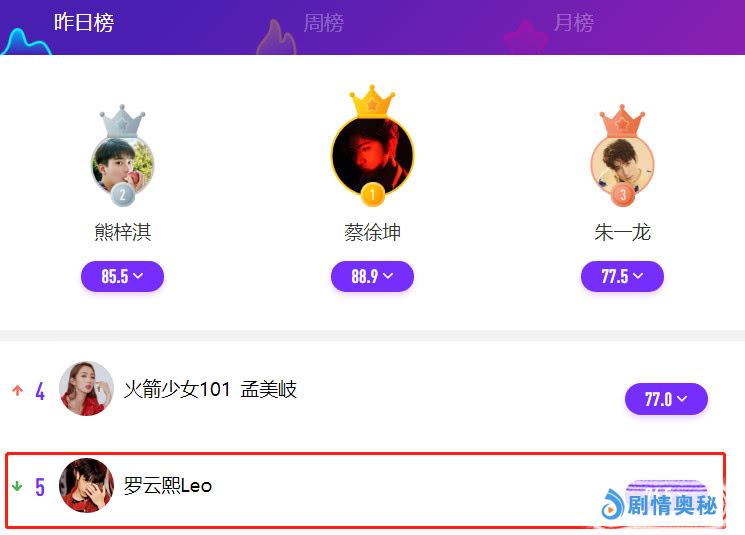The image size is (745, 535).
Task: Open 罗云熙Leo name link
Action: click(168, 486)
